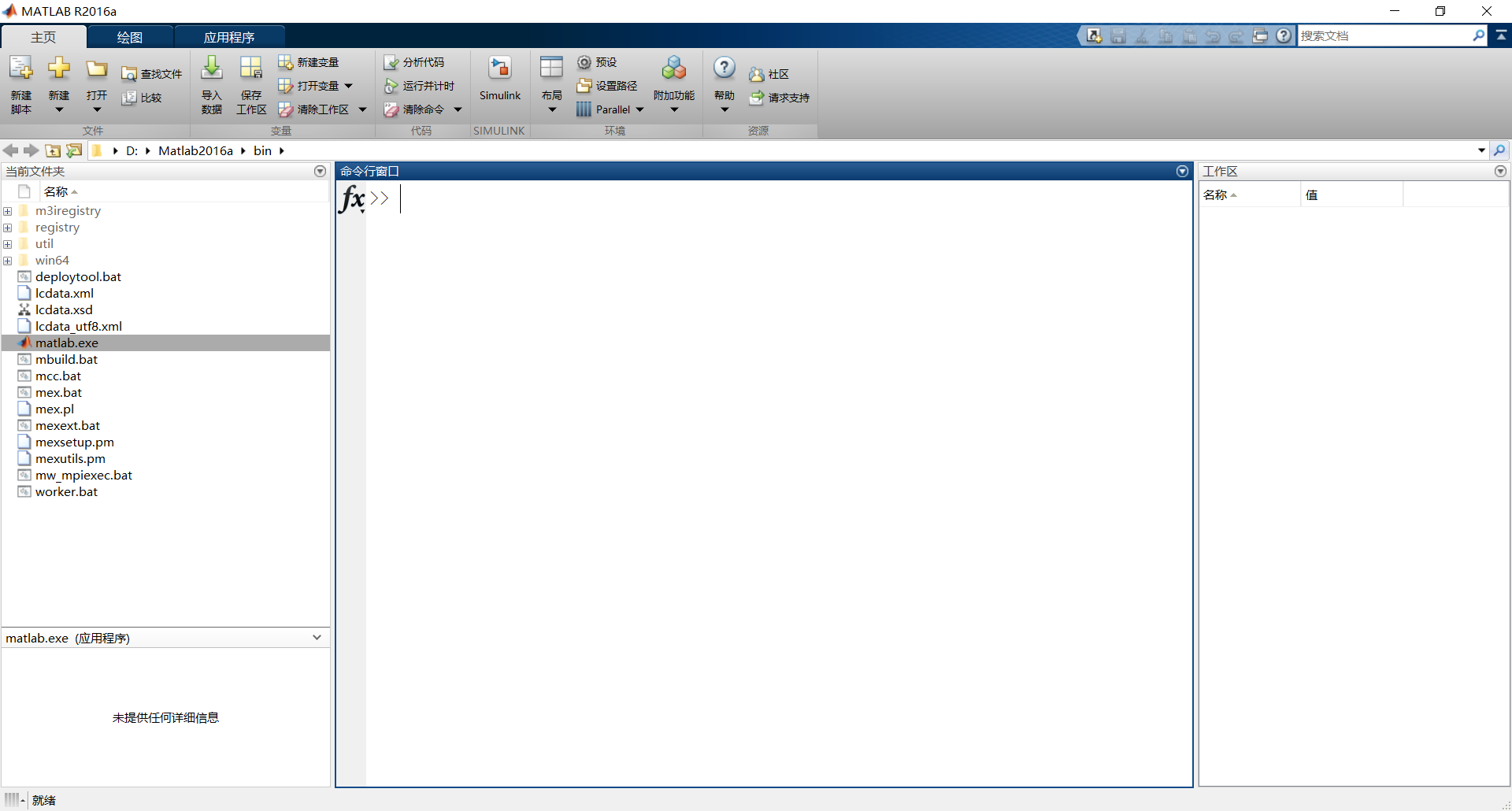Collapse the matlab.exe details panel
The height and width of the screenshot is (811, 1512).
(x=317, y=638)
